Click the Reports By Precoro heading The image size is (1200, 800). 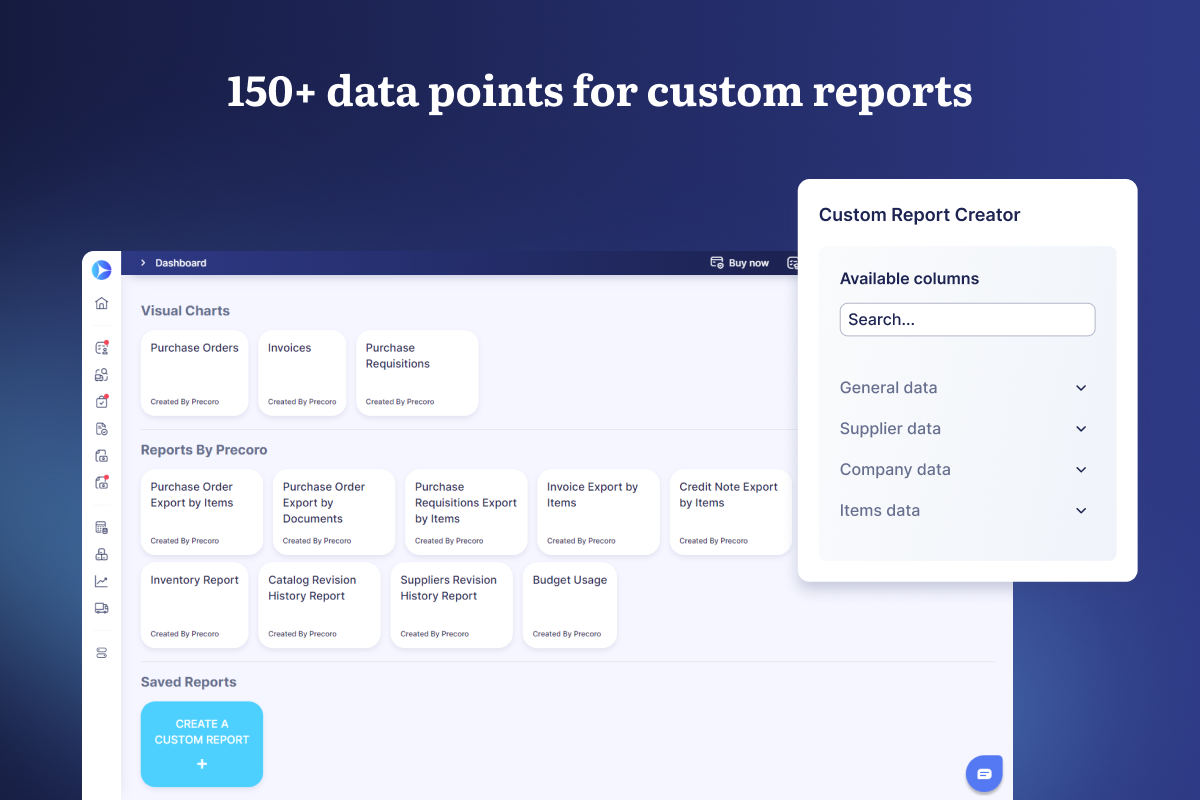(204, 450)
